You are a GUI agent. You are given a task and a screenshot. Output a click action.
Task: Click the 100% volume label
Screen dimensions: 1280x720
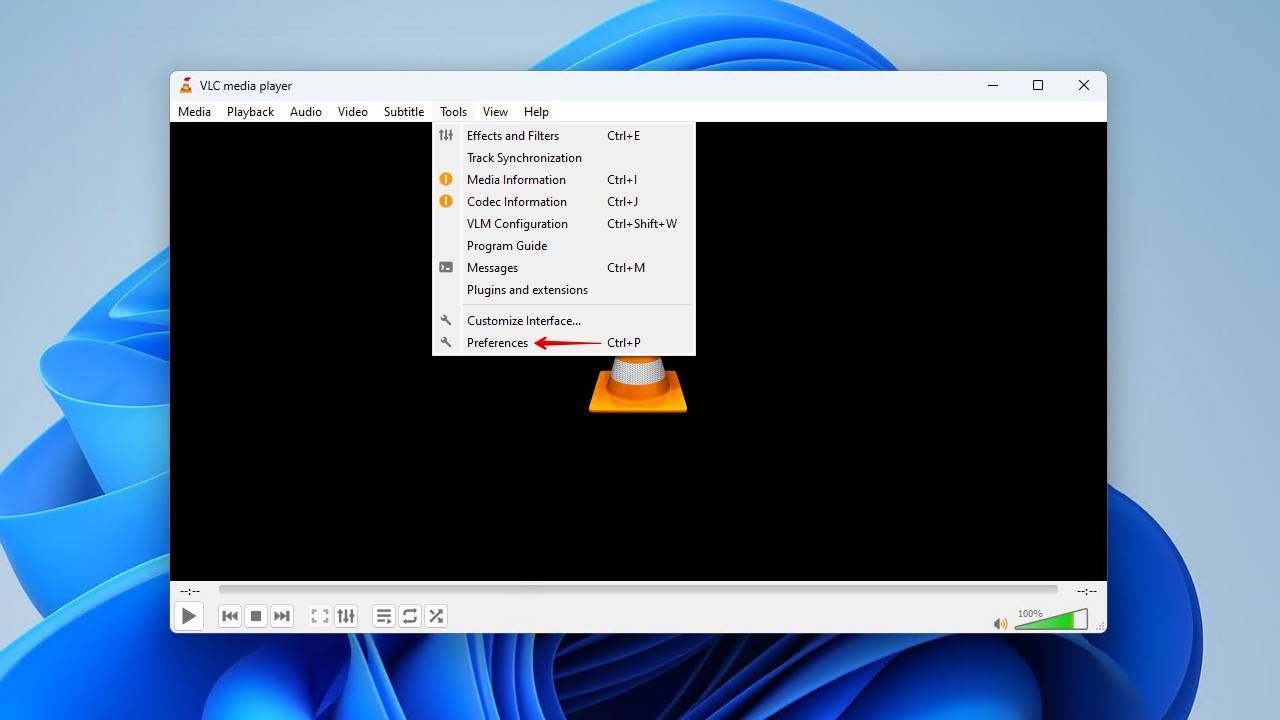(x=1030, y=614)
